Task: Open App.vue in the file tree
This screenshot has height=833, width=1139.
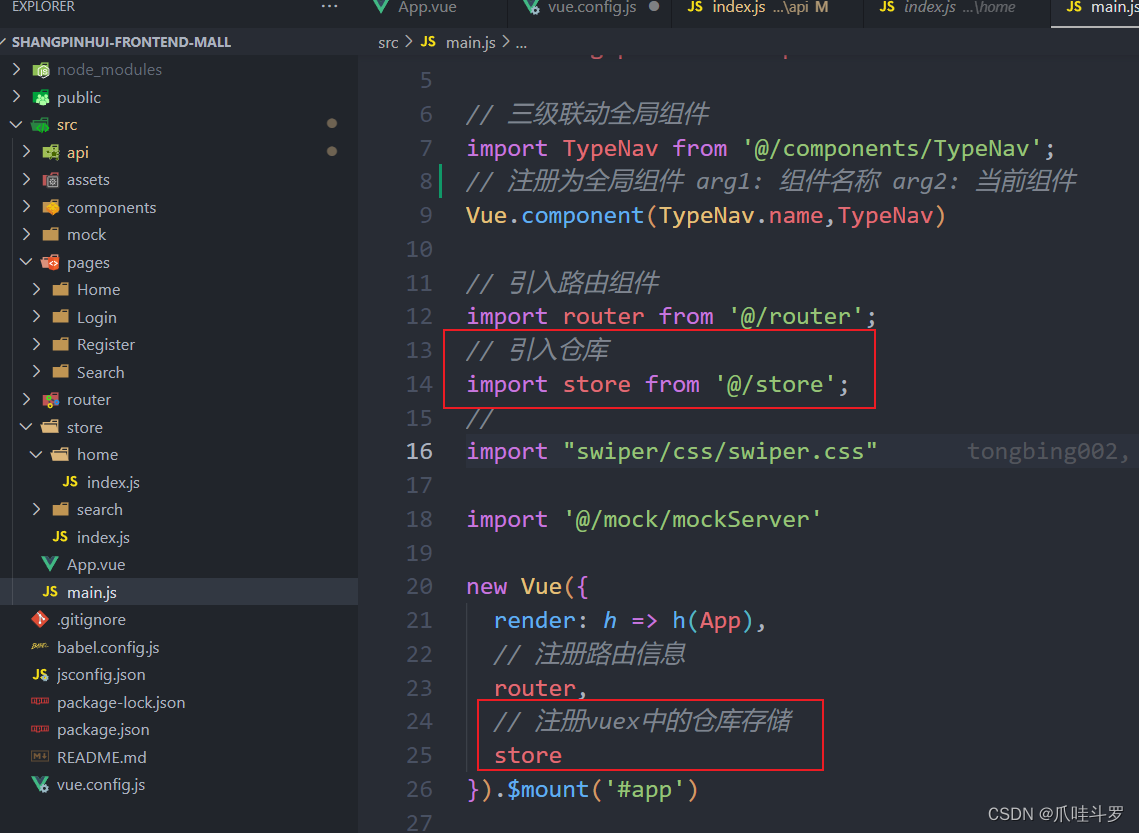Action: click(96, 564)
